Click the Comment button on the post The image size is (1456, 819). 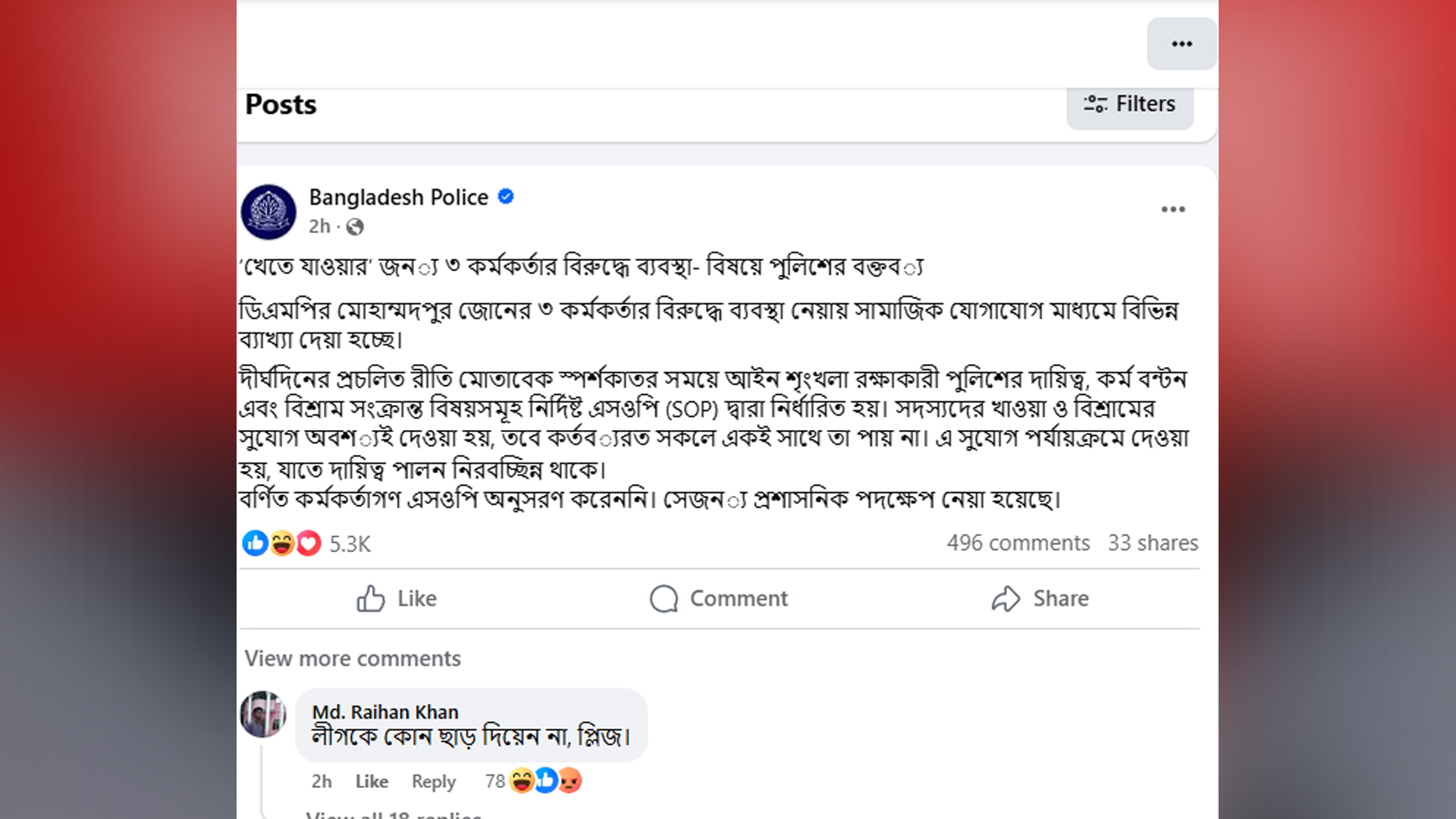[718, 598]
